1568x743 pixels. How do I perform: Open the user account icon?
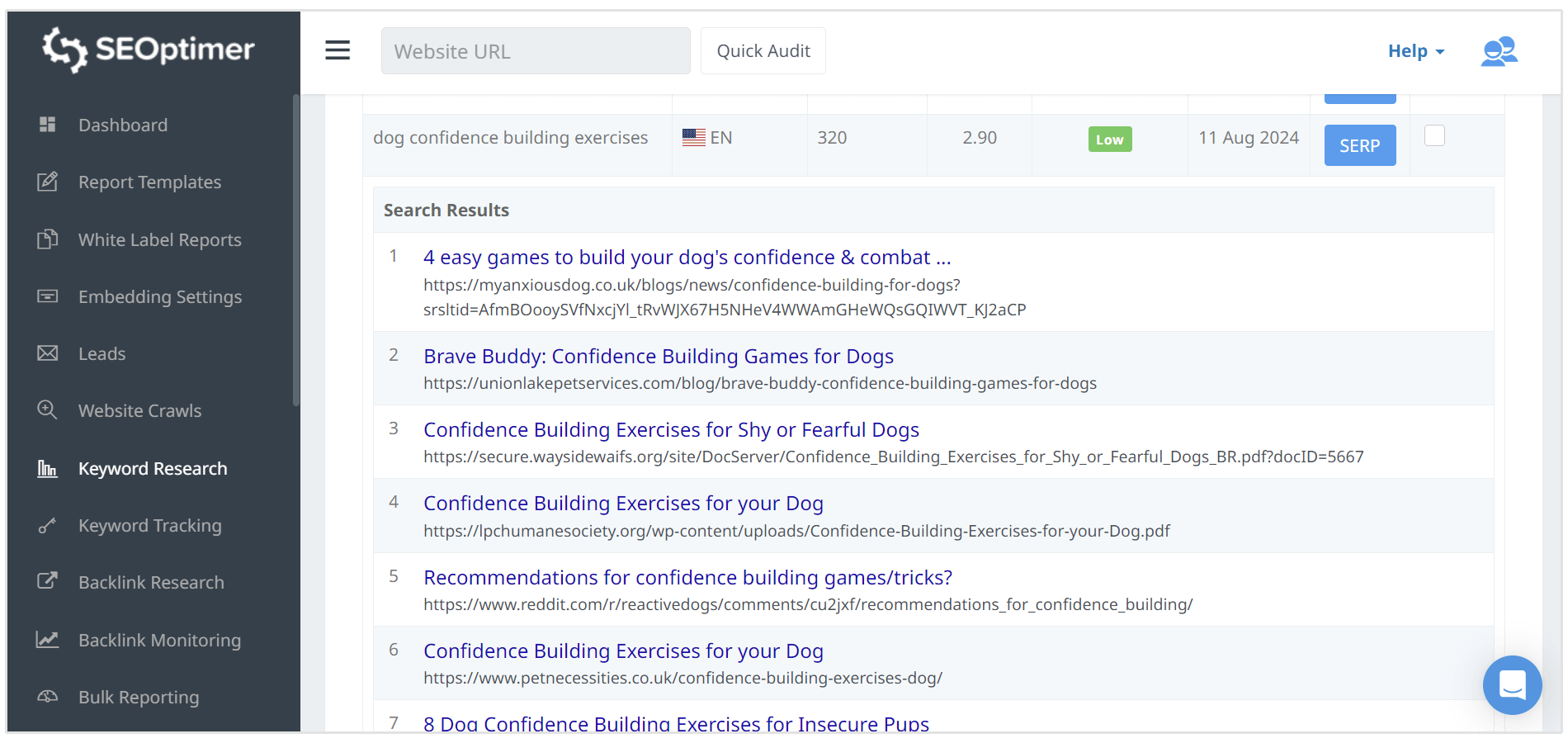pyautogui.click(x=1499, y=51)
